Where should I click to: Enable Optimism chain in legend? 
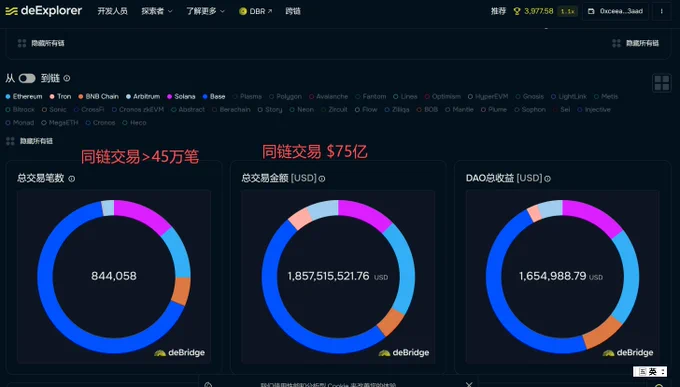(x=442, y=96)
